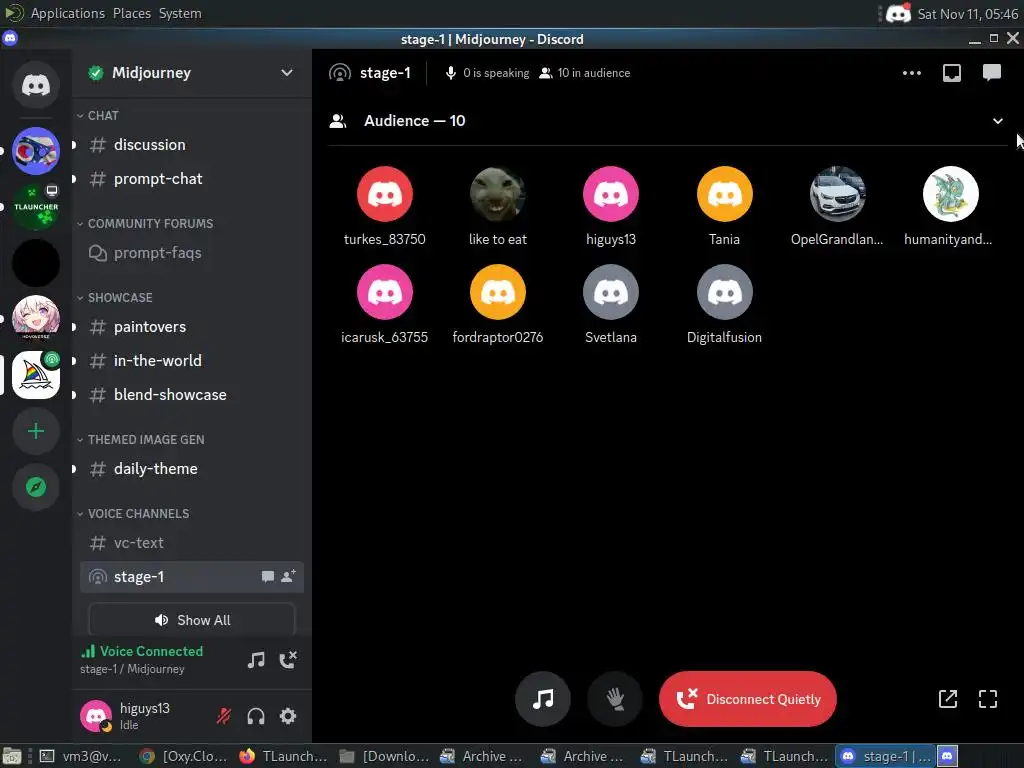This screenshot has height=768, width=1024.
Task: Switch to the [Oxy.Clo... Chrome taskbar window
Action: pos(184,756)
